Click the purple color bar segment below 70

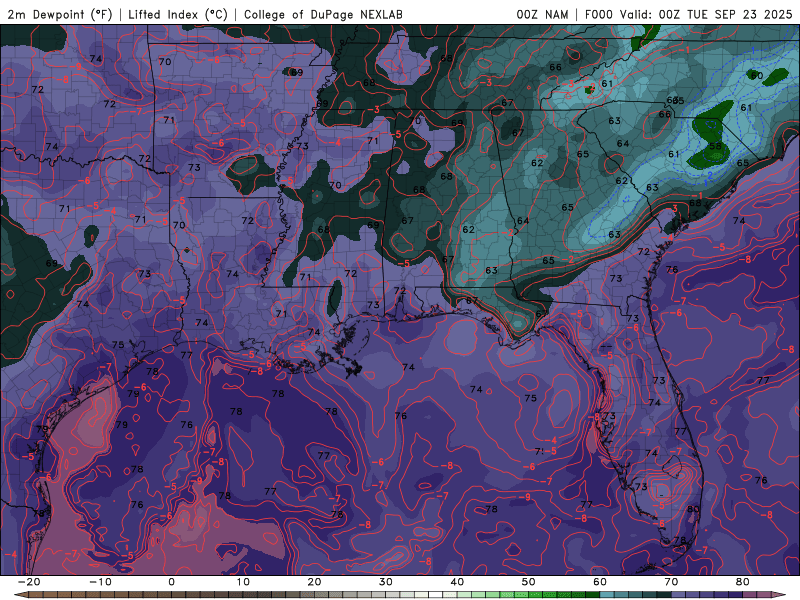pyautogui.click(x=679, y=595)
